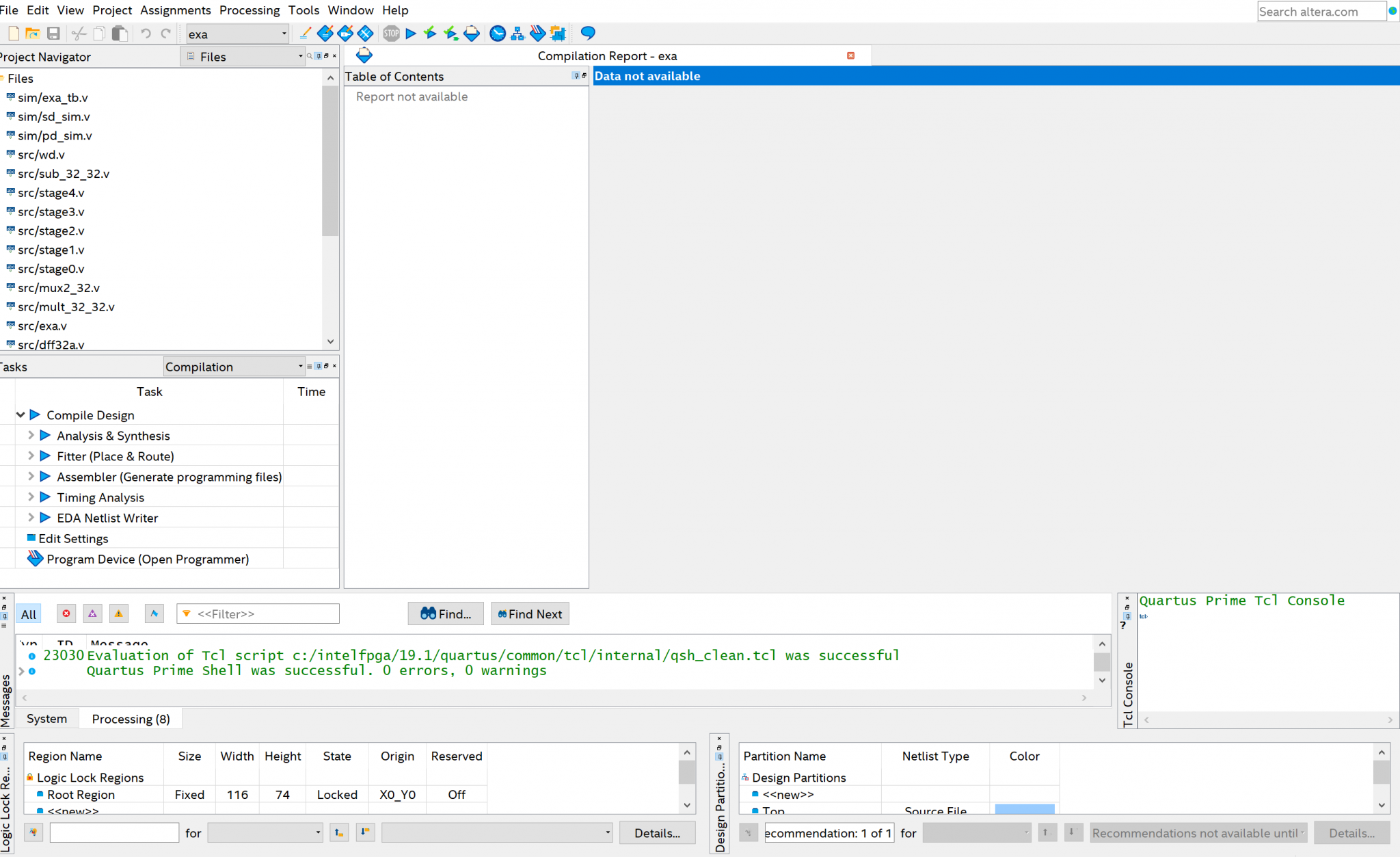Toggle error messages filter button

66,614
